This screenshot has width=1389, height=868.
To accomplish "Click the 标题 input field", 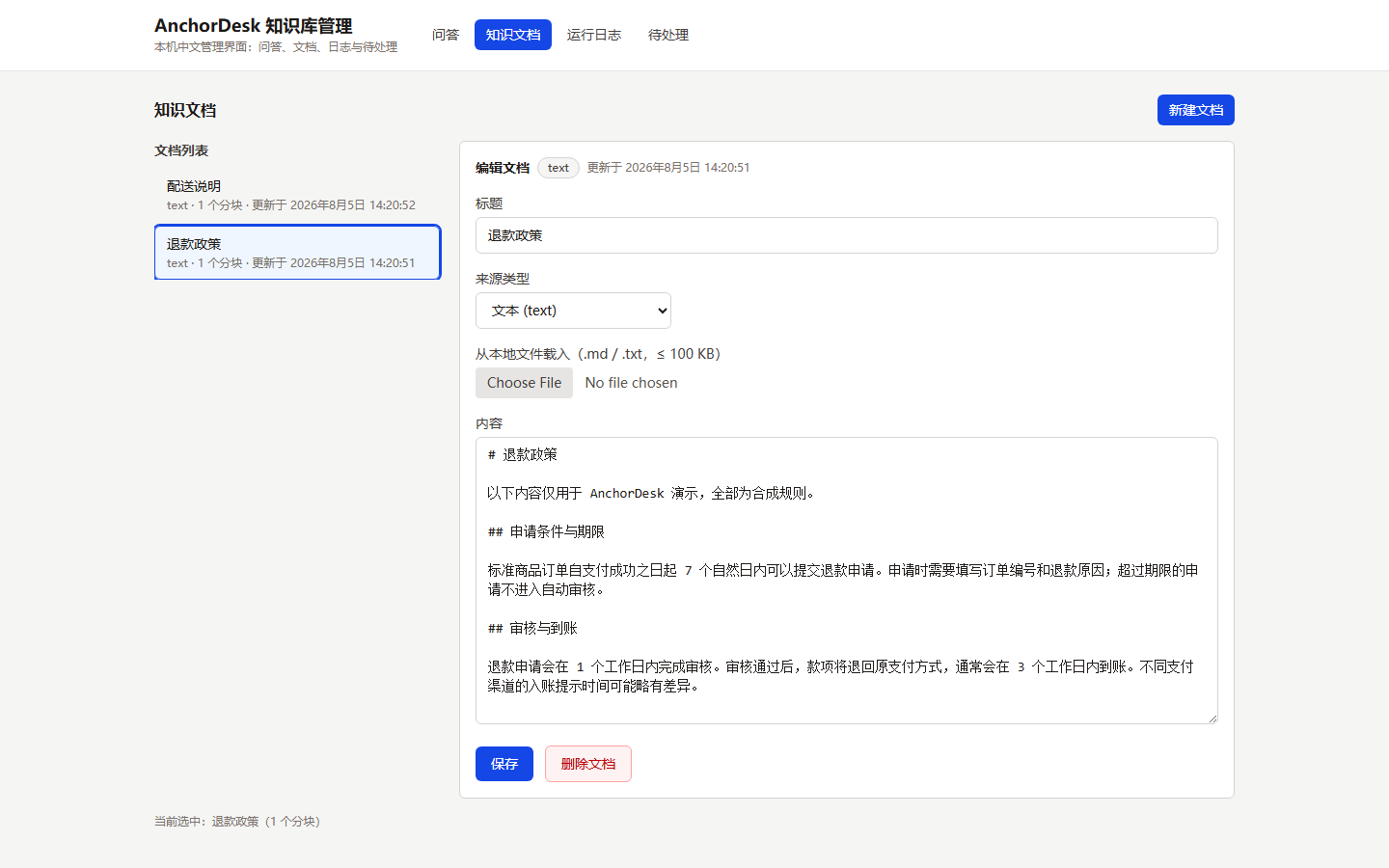I will [847, 235].
